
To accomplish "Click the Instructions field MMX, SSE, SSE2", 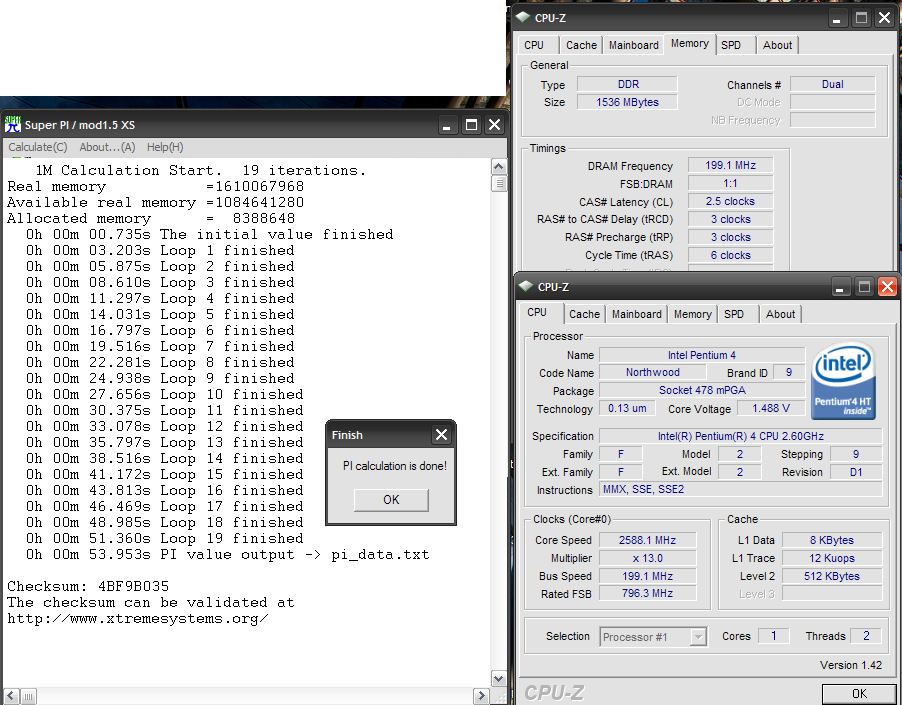I will coord(740,489).
